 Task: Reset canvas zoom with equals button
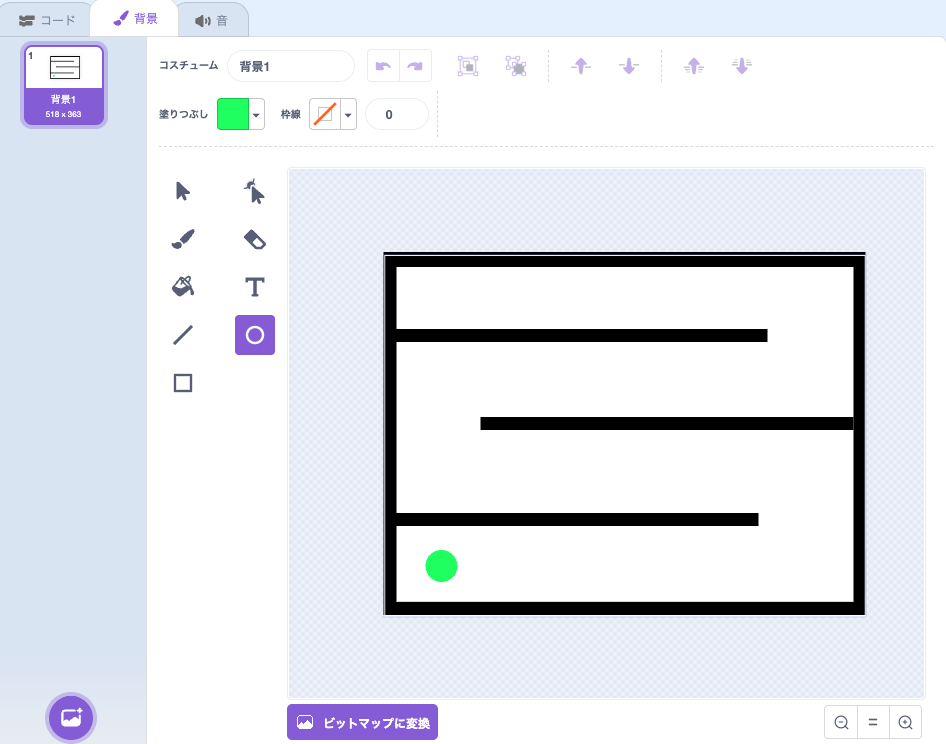(x=873, y=722)
